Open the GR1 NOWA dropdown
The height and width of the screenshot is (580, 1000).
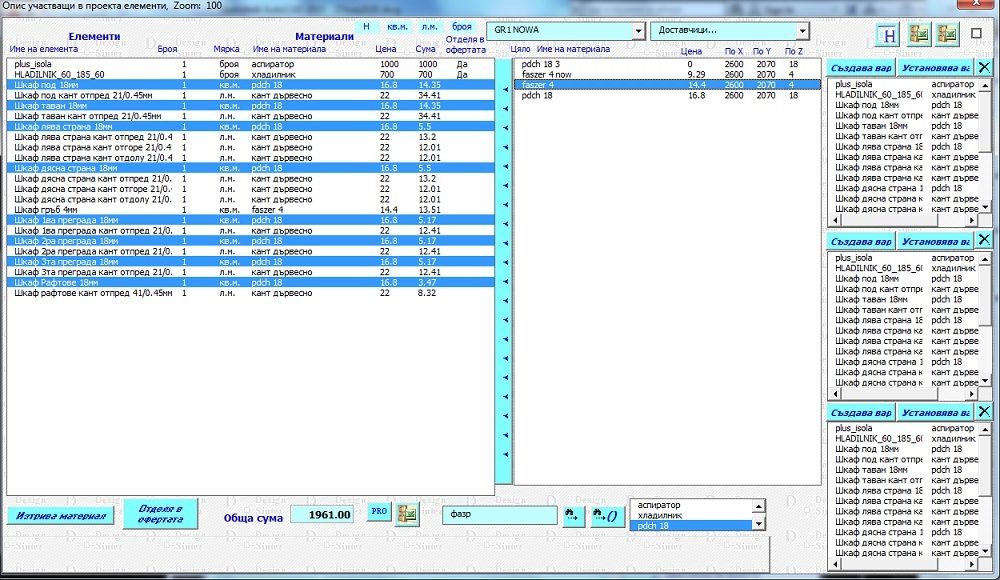tap(638, 31)
